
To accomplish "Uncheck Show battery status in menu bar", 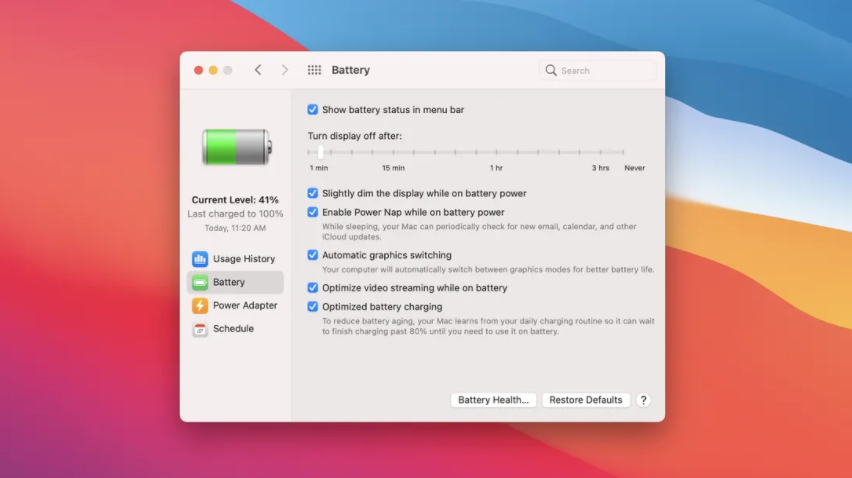I will pyautogui.click(x=313, y=110).
